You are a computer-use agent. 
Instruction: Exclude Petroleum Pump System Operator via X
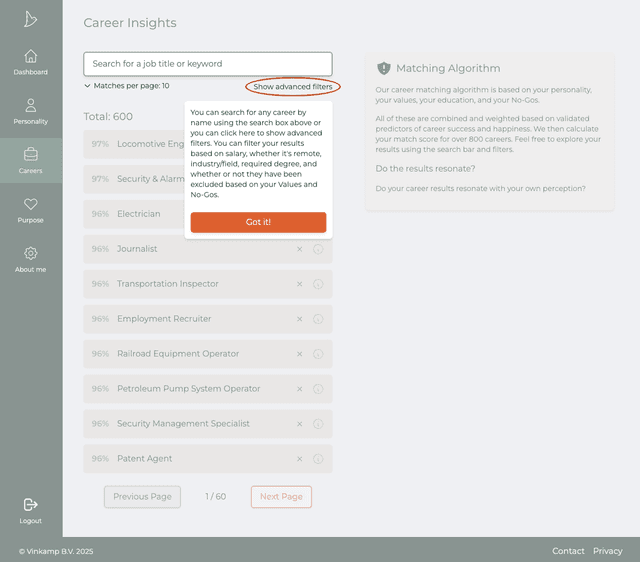[300, 389]
